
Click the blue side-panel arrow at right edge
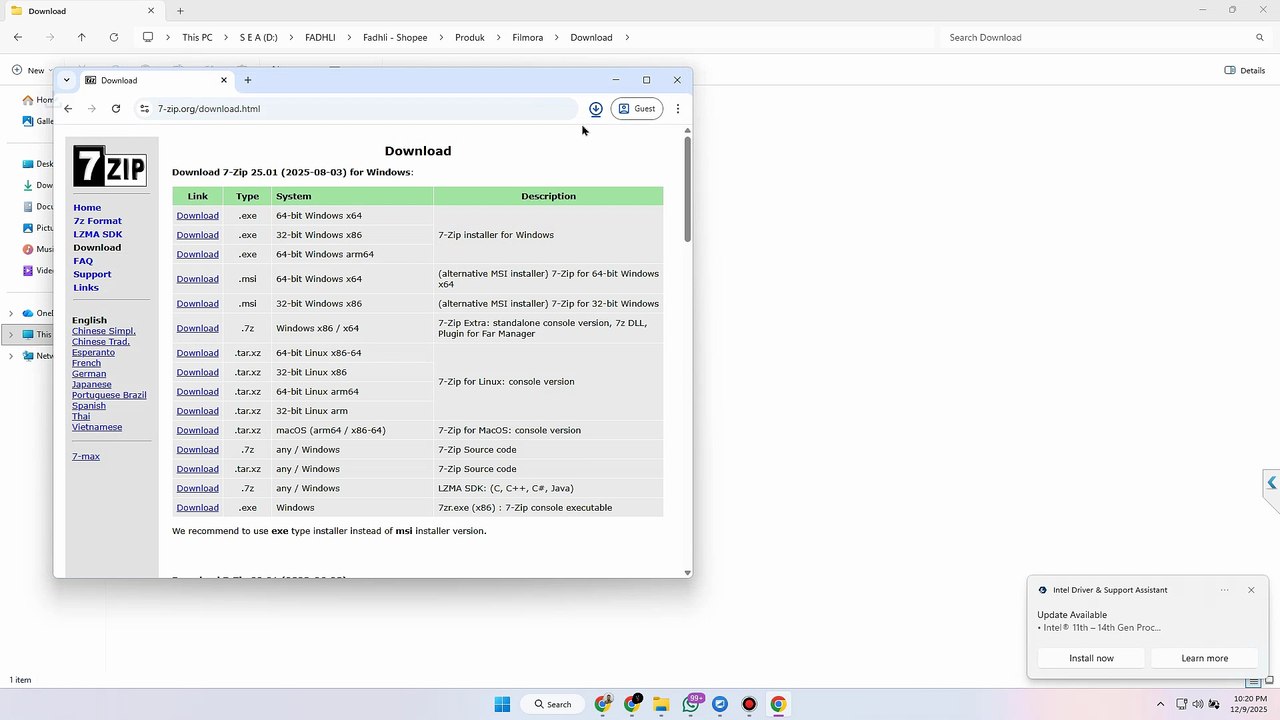click(x=1271, y=483)
